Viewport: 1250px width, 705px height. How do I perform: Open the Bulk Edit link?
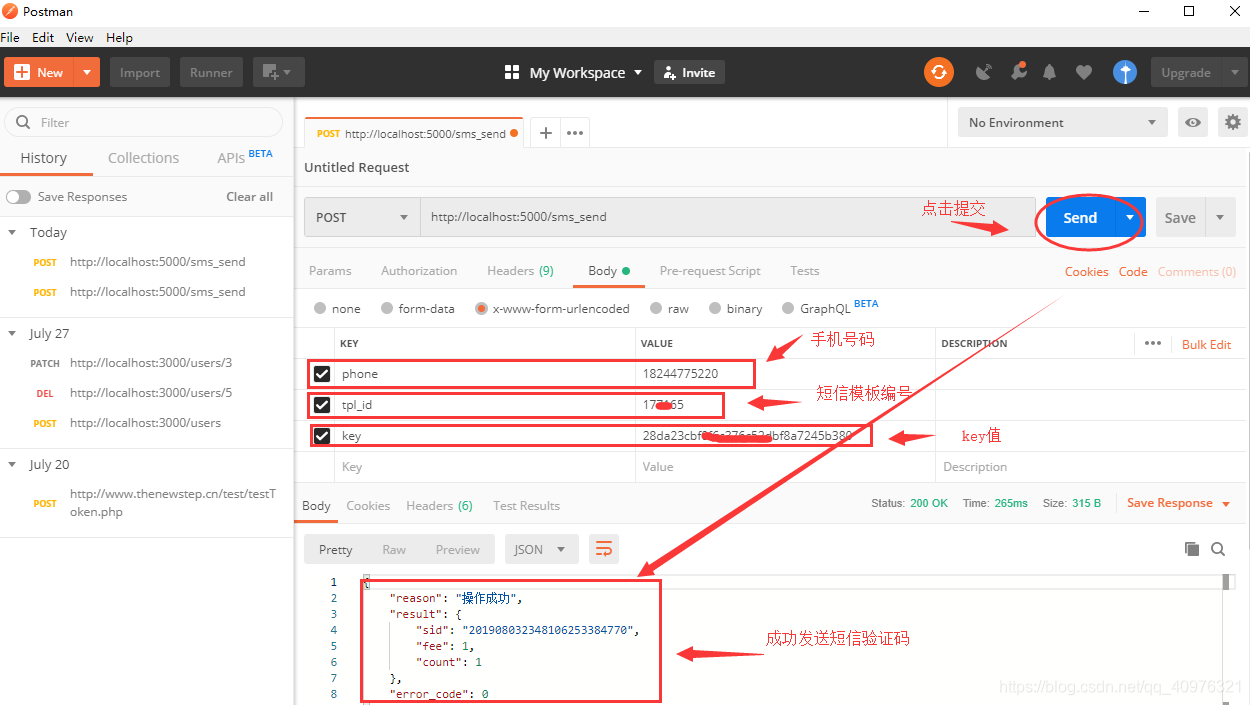pos(1206,344)
